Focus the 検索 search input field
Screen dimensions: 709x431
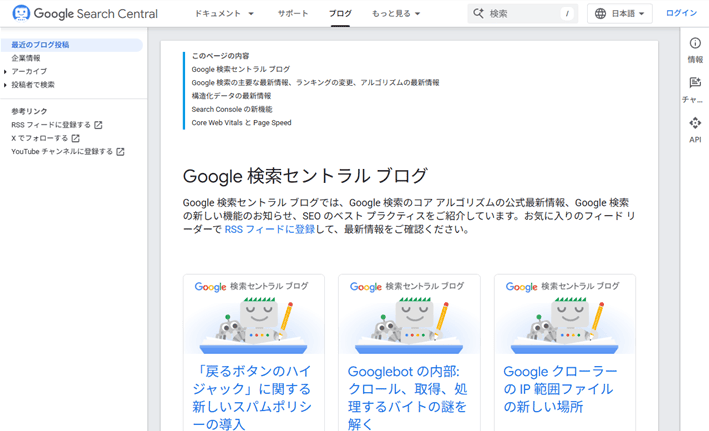coord(522,14)
